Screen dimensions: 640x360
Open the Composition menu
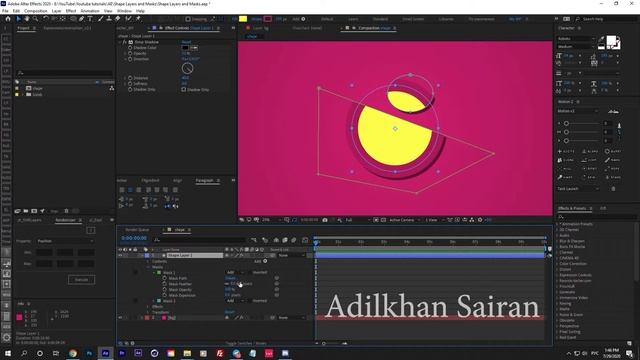36,11
